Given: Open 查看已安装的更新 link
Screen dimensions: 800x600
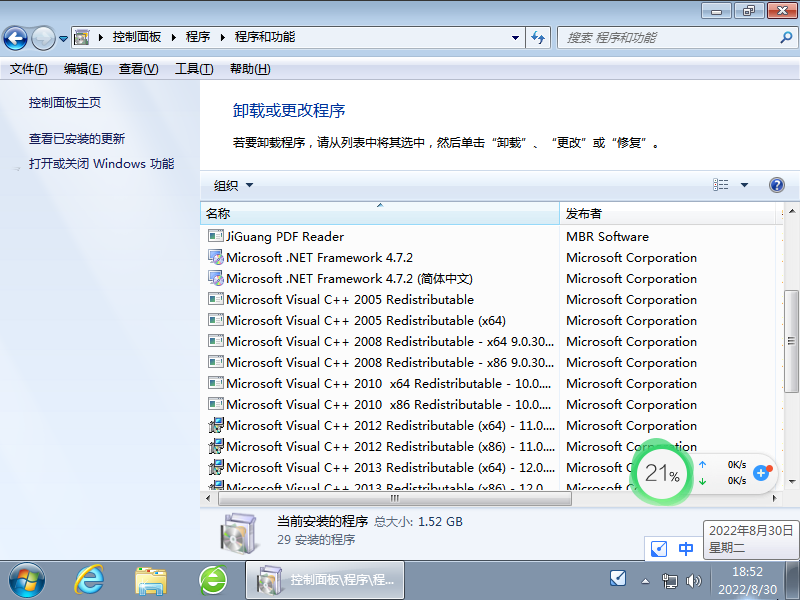Looking at the screenshot, I should (x=77, y=139).
